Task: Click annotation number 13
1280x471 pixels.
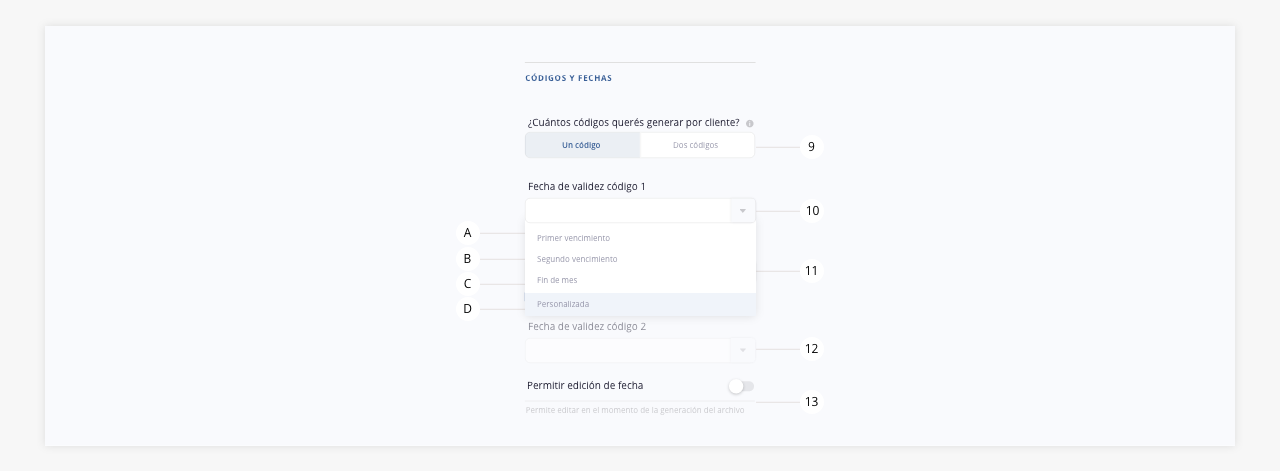Action: 812,402
